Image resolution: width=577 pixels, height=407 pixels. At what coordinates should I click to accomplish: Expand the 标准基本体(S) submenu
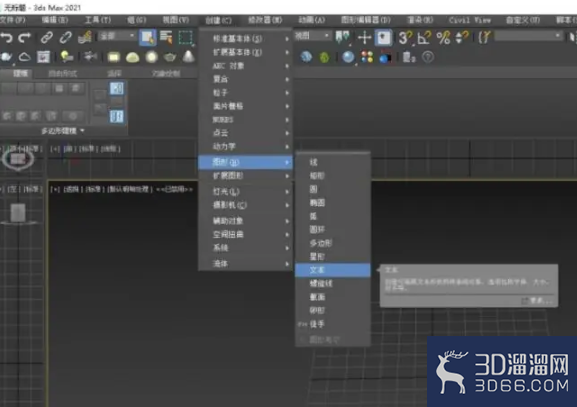point(245,38)
